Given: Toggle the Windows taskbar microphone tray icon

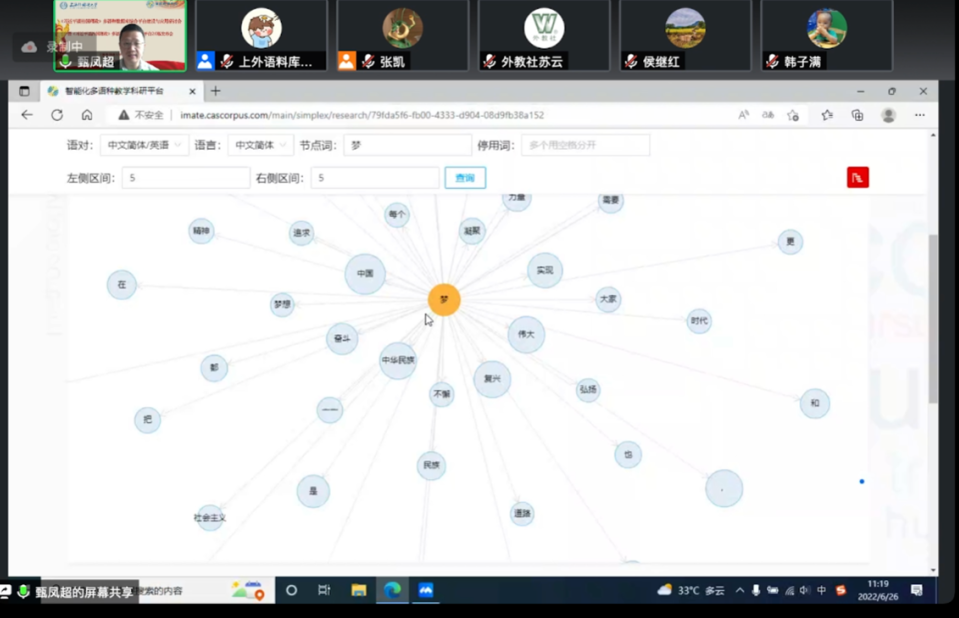Looking at the screenshot, I should click(756, 590).
